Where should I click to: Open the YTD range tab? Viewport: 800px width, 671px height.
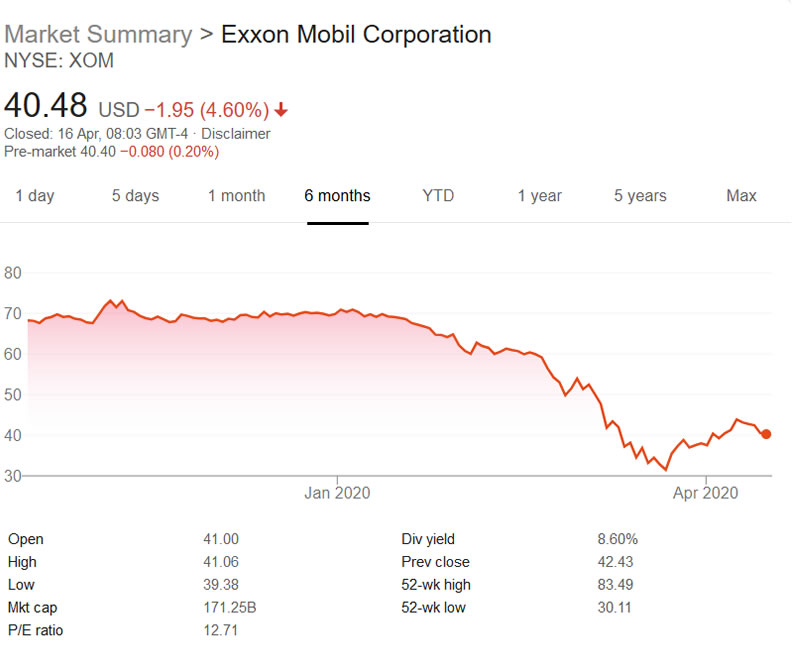[x=438, y=196]
